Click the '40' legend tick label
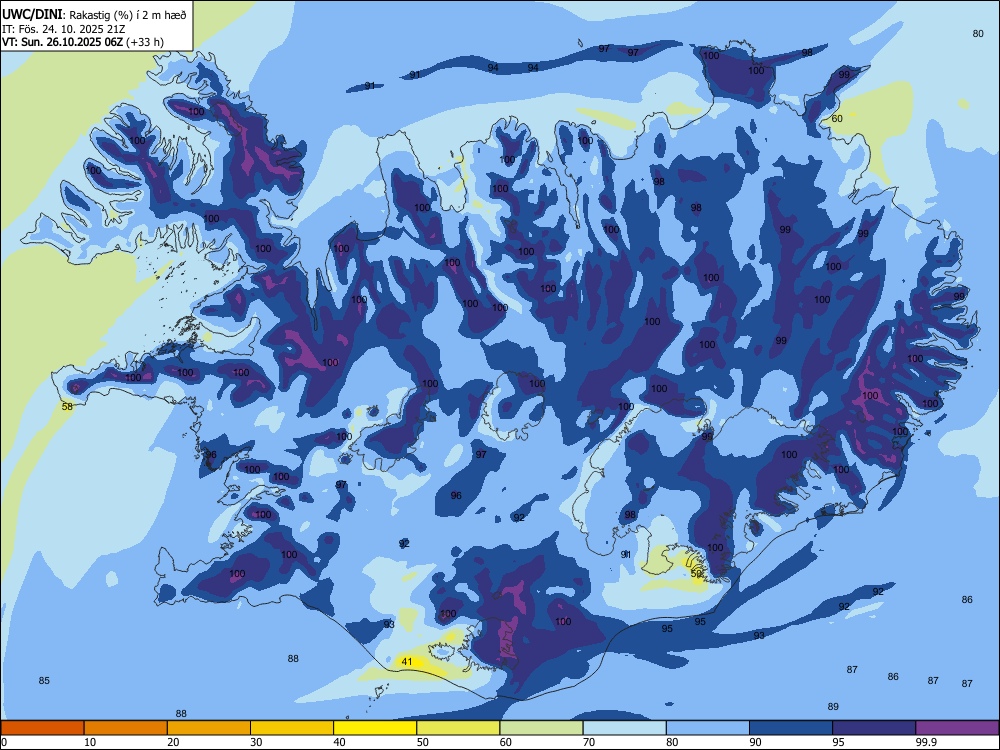The height and width of the screenshot is (750, 1000). click(339, 742)
